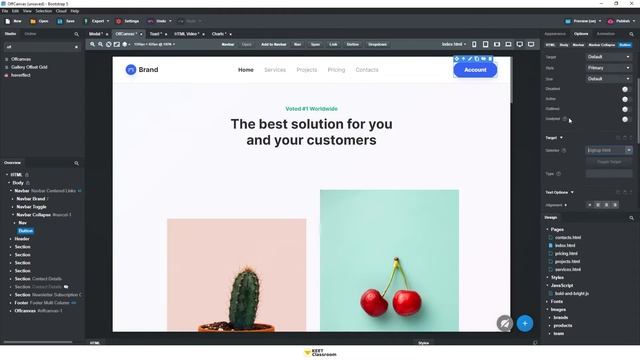The width and height of the screenshot is (640, 360).
Task: Click the Selector input field
Action: coord(605,150)
